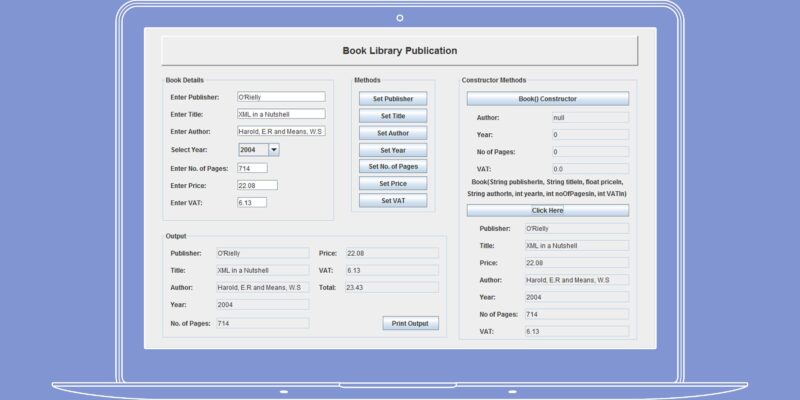Click the Set Price button
Image resolution: width=800 pixels, height=400 pixels.
tap(393, 183)
